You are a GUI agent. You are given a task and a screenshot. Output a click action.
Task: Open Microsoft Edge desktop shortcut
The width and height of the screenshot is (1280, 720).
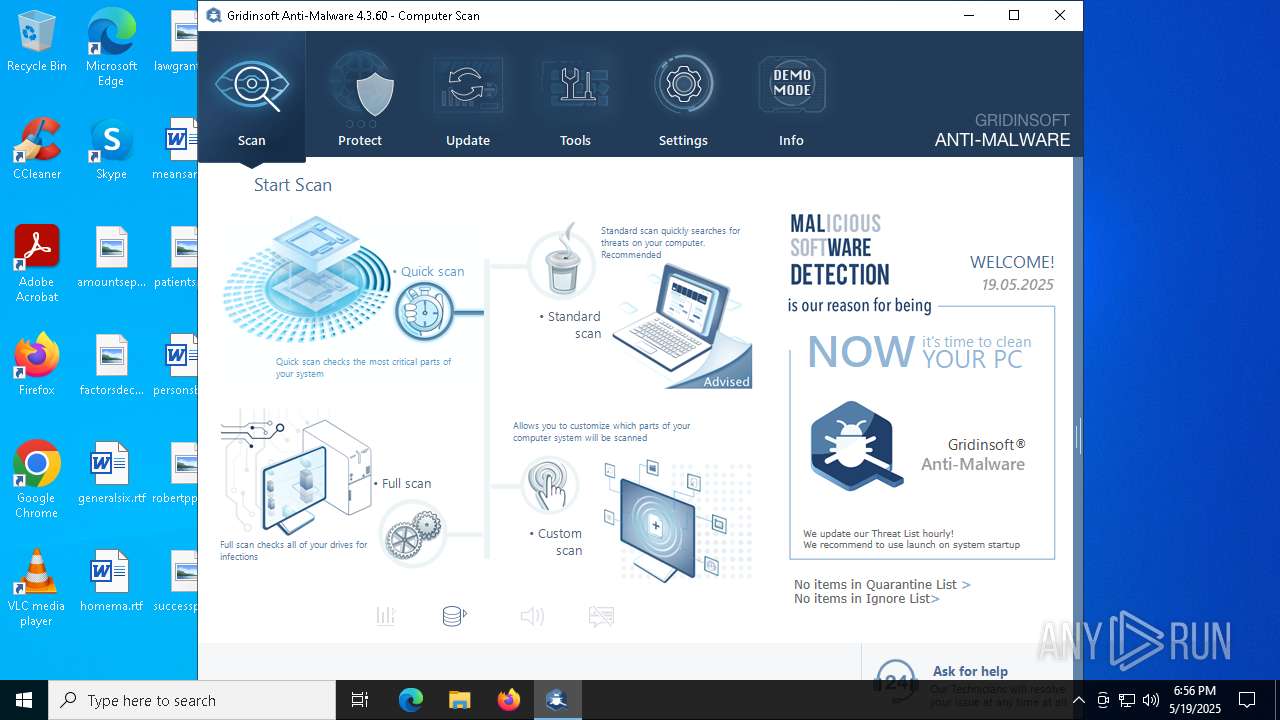tap(111, 48)
